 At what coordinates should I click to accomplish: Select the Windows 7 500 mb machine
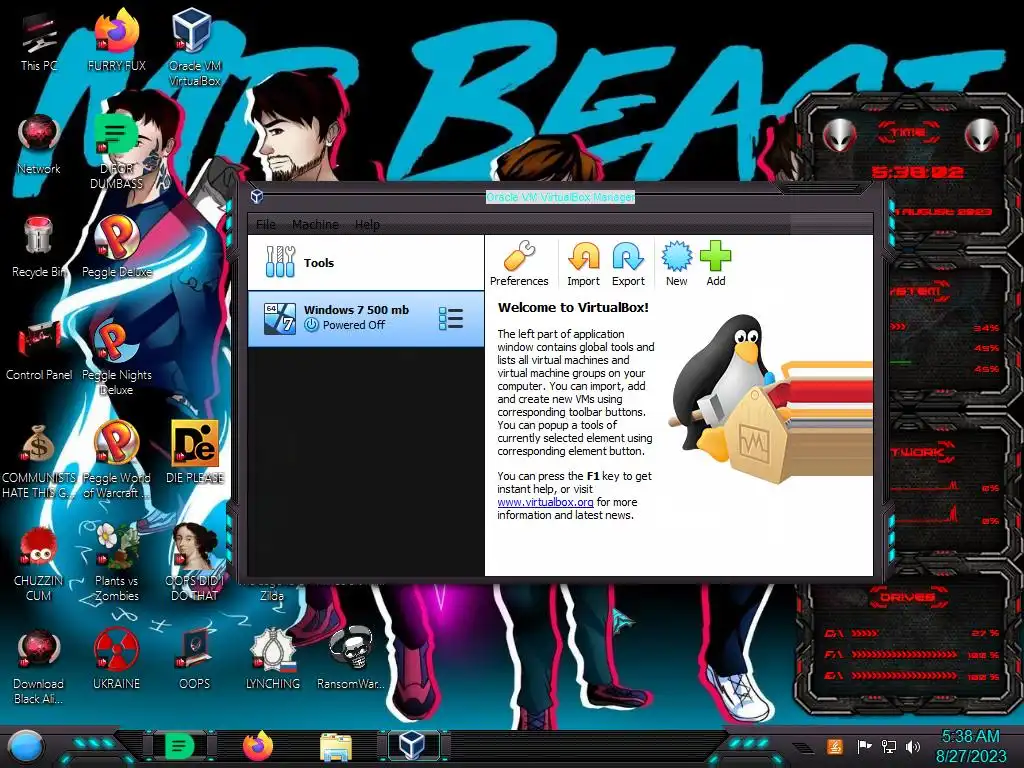[366, 318]
